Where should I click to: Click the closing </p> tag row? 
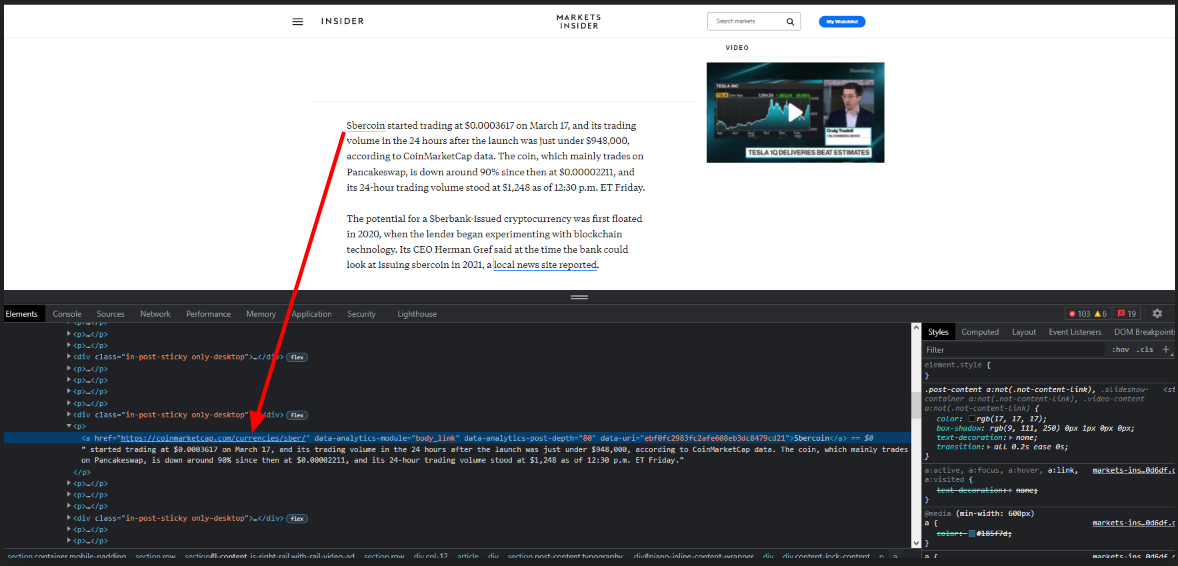[x=81, y=472]
